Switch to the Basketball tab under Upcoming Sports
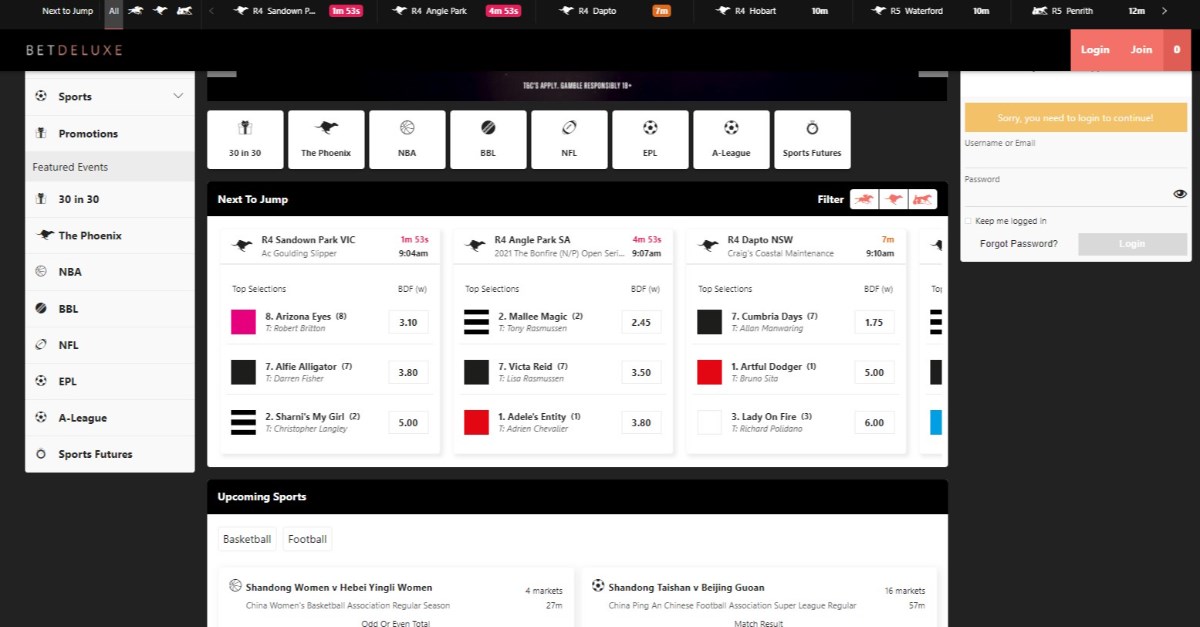This screenshot has width=1200, height=627. (247, 539)
